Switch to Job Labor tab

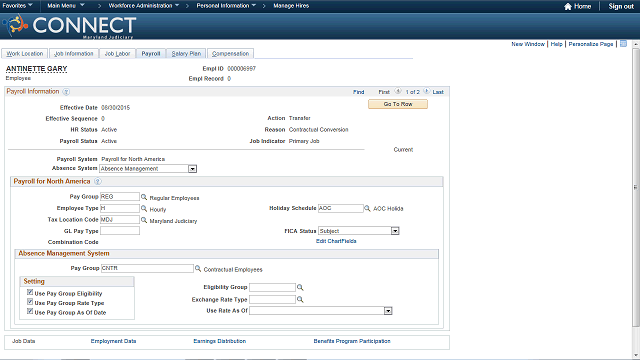117,53
